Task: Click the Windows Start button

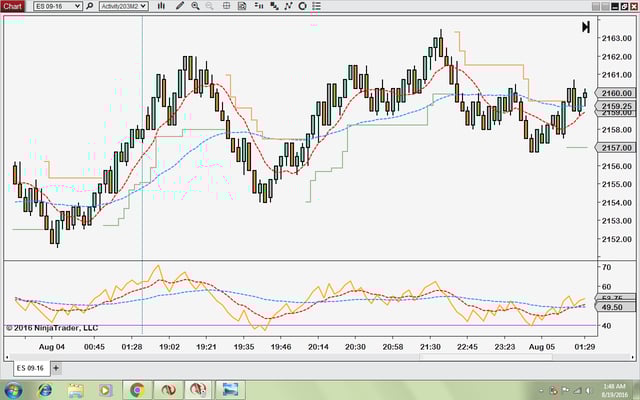Action: [x=14, y=390]
